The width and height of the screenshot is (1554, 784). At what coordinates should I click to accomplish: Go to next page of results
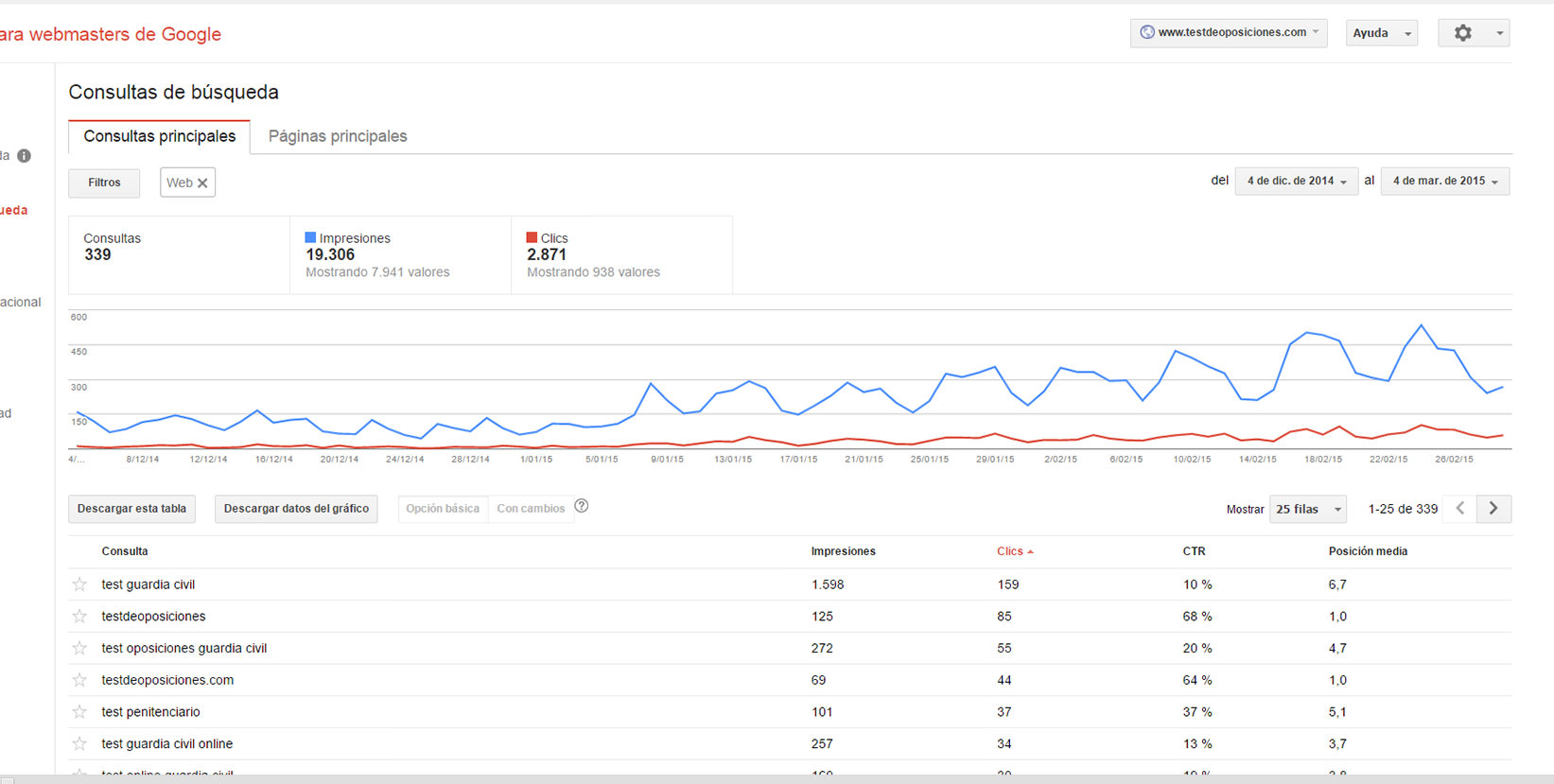1493,509
